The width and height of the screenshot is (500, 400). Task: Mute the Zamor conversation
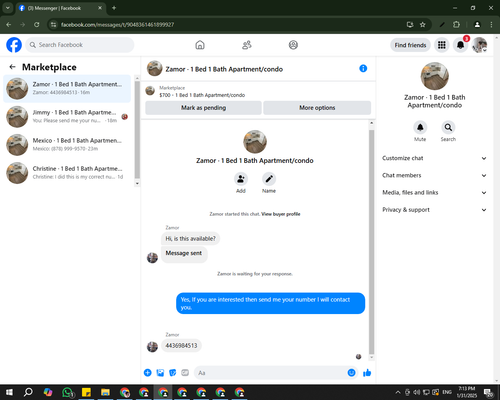[x=420, y=127]
